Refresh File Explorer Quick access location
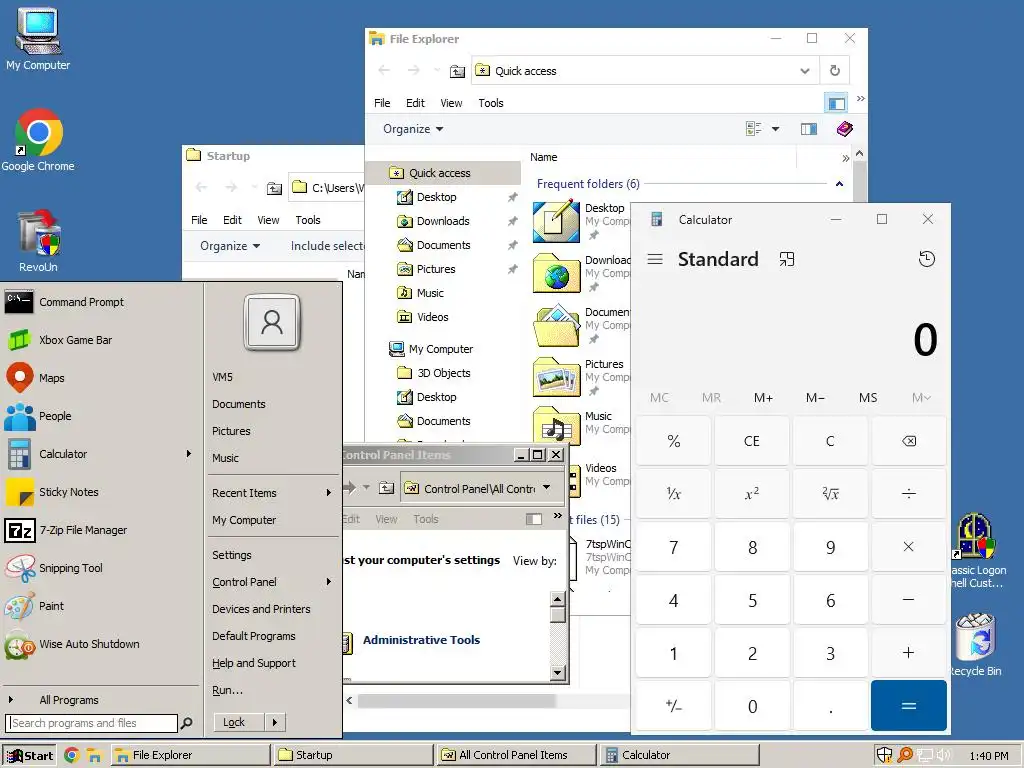Screen dimensions: 1024x768 (x=835, y=71)
